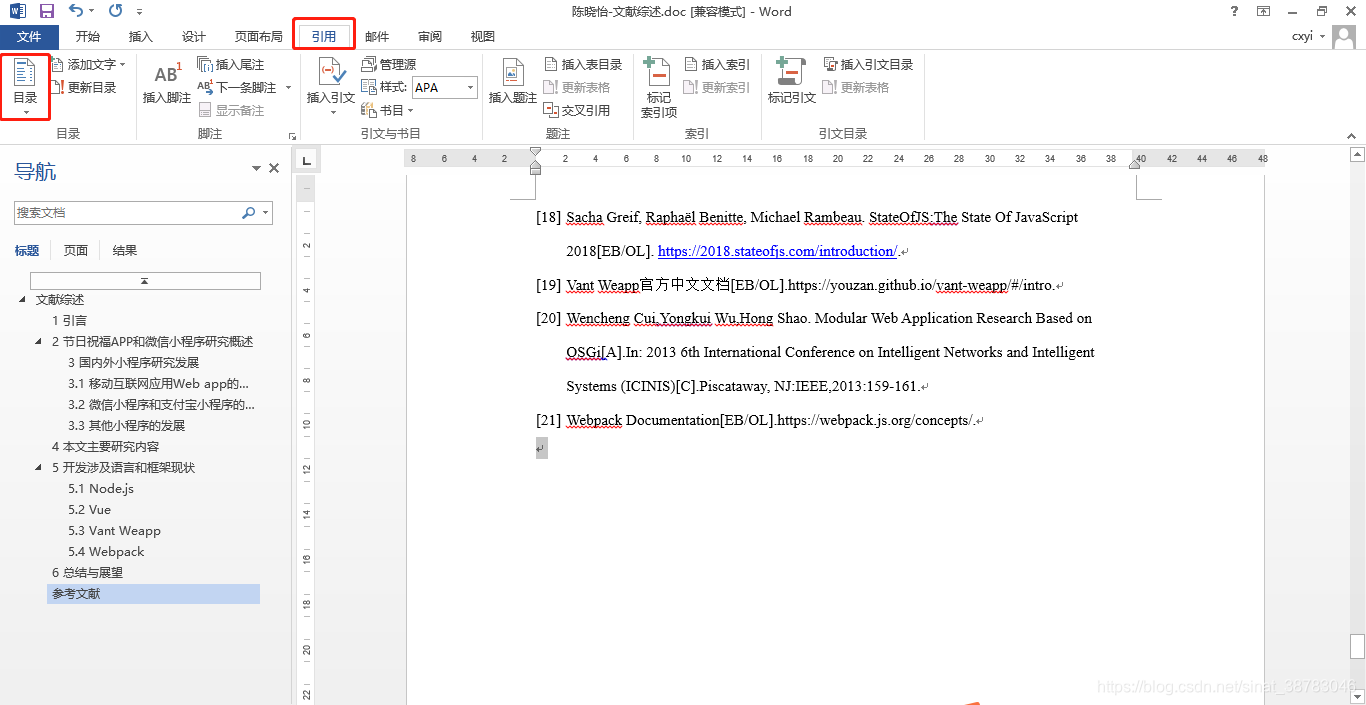This screenshot has width=1366, height=705.
Task: Click 交叉引用 cross-reference button
Action: click(577, 110)
